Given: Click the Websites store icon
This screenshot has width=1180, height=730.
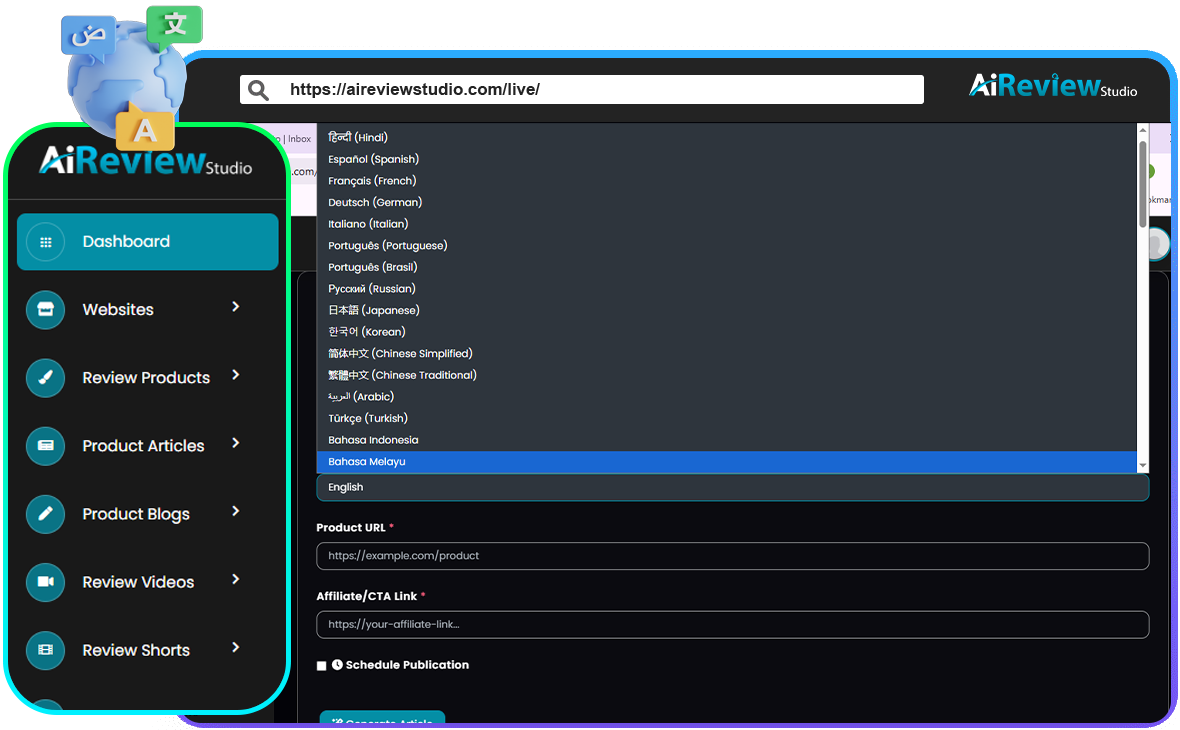Looking at the screenshot, I should (x=45, y=310).
